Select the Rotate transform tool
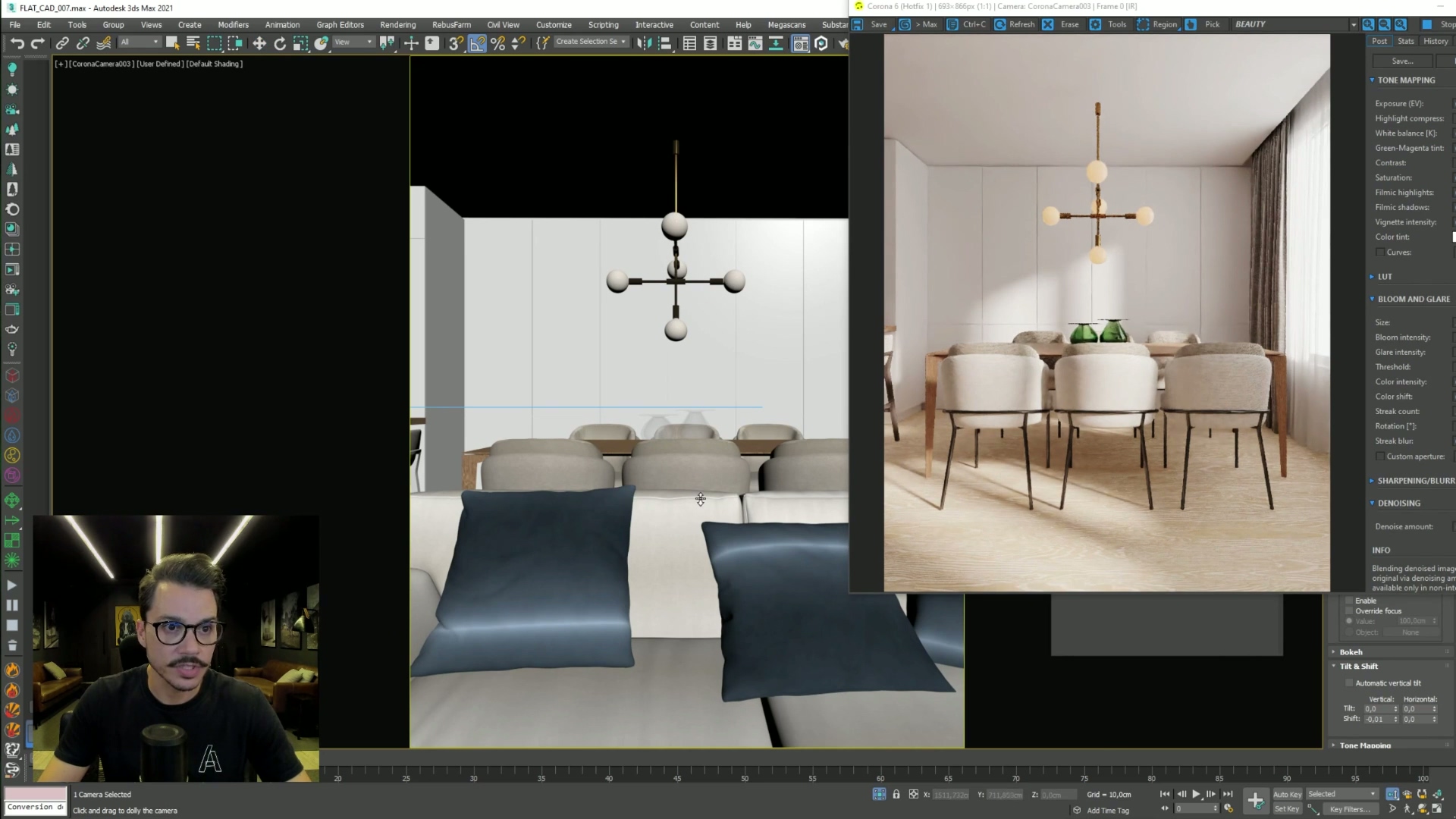This screenshot has width=1456, height=819. click(280, 43)
